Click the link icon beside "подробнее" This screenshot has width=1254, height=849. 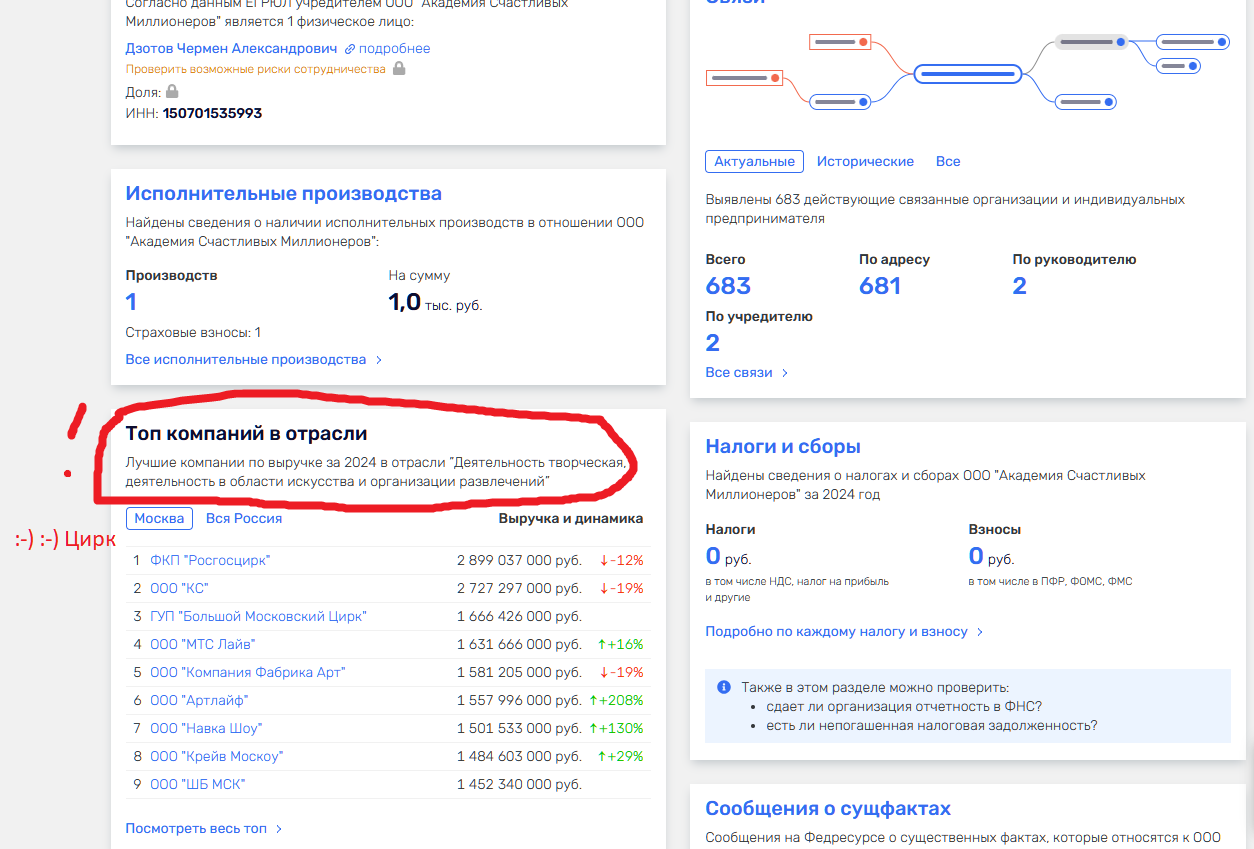(350, 49)
